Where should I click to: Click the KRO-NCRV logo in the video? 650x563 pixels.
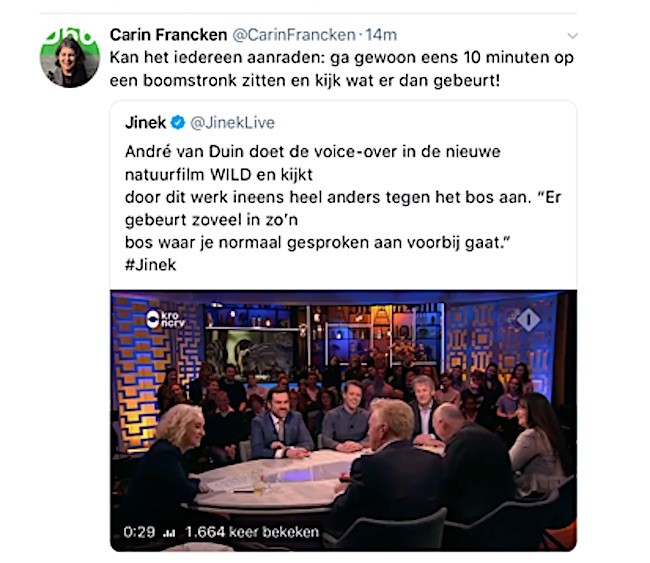tap(165, 319)
